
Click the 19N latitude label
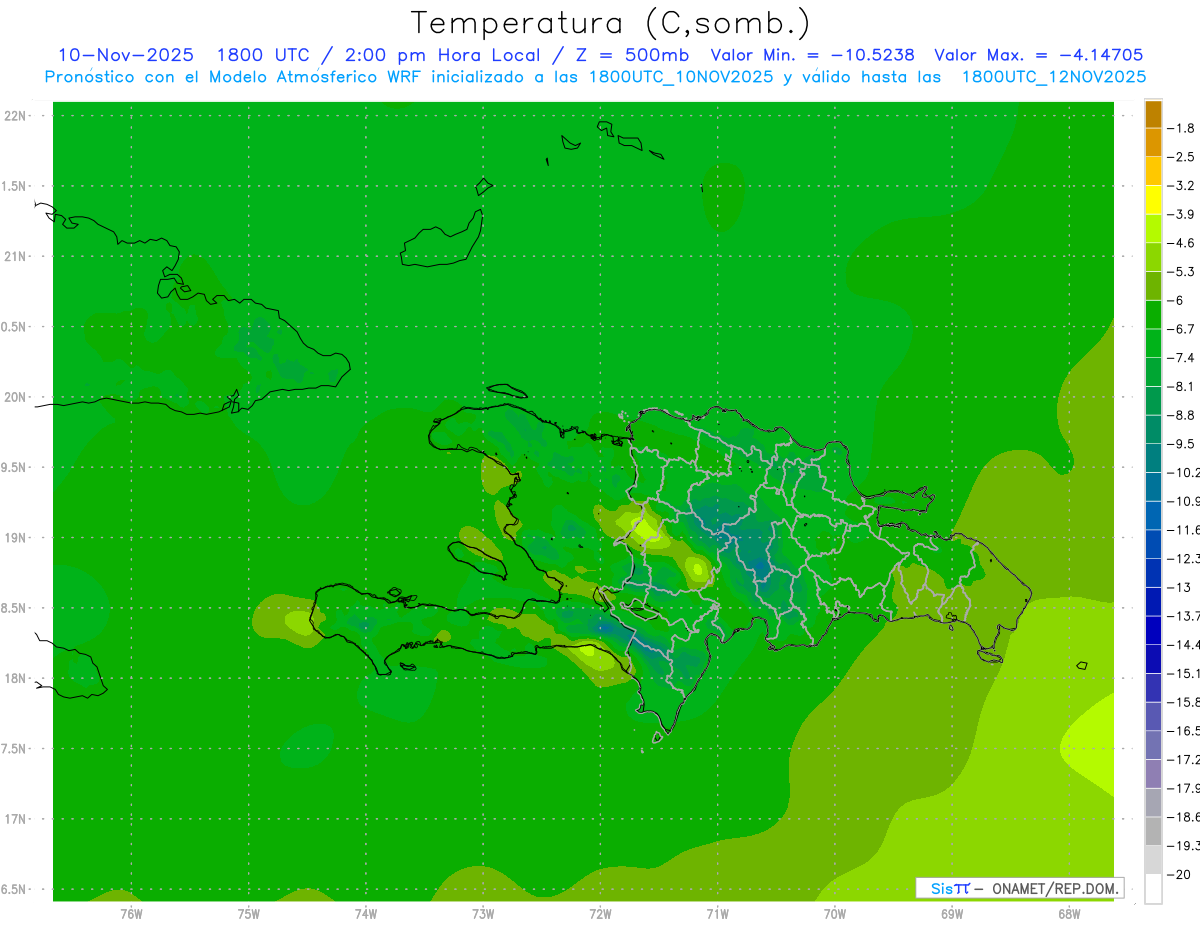pos(16,538)
